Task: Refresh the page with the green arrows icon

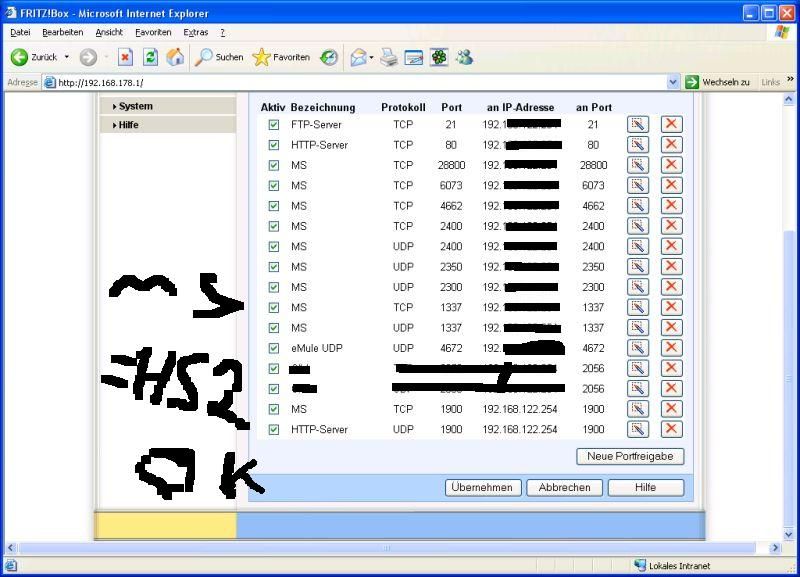Action: coord(150,57)
